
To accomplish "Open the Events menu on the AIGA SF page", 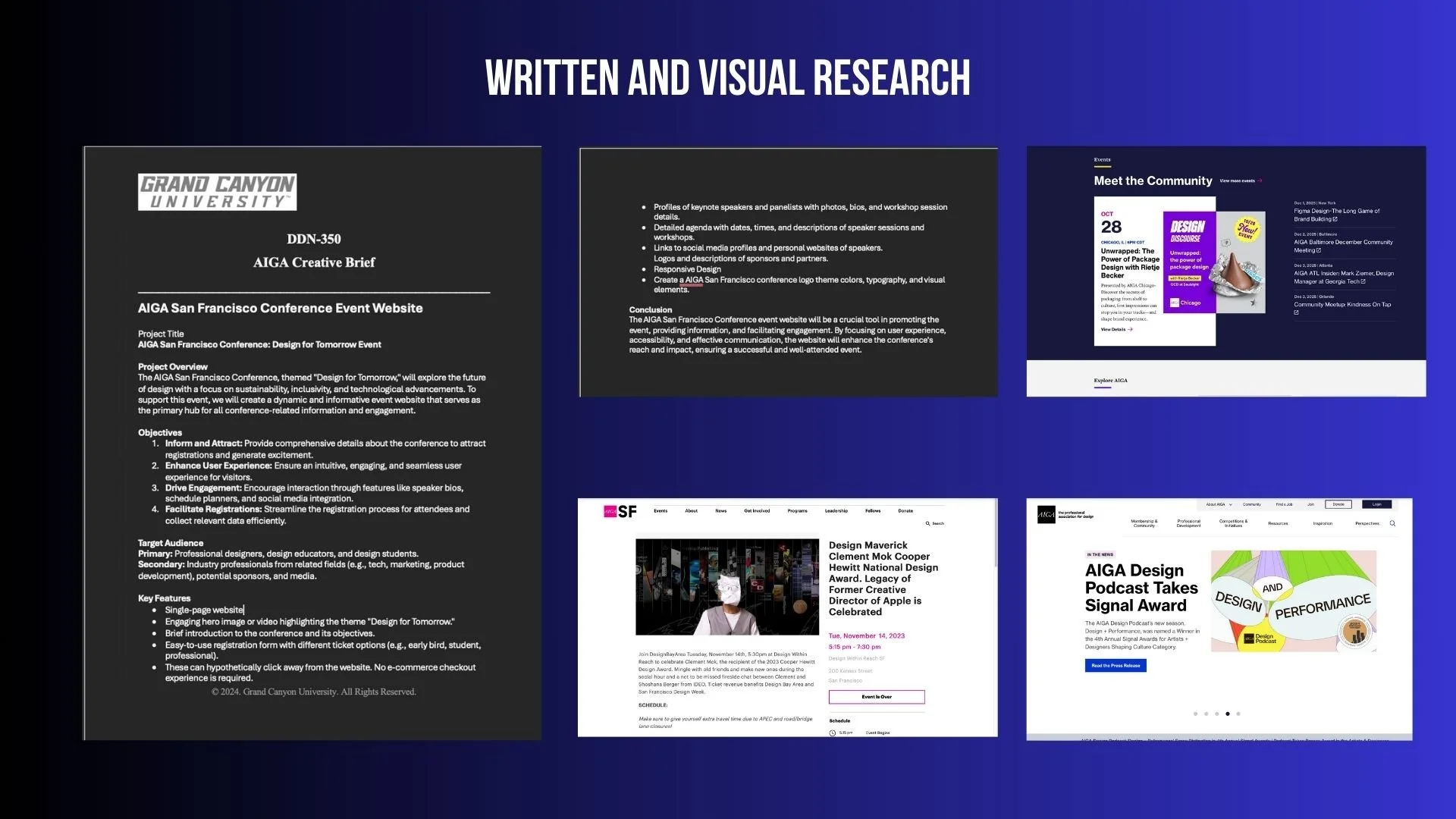I will coord(661,510).
